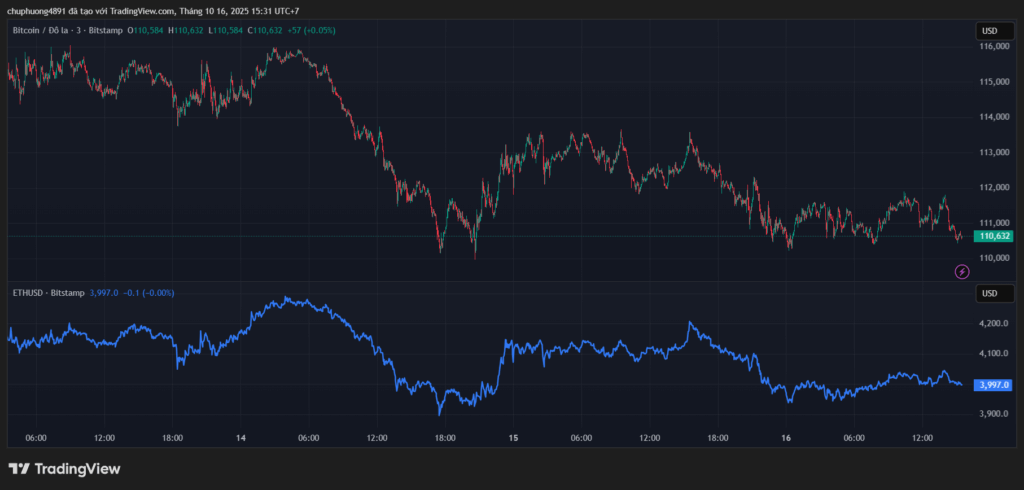Open the USD currency selector on Bitcoin pane
This screenshot has width=1024, height=490.
pos(988,32)
